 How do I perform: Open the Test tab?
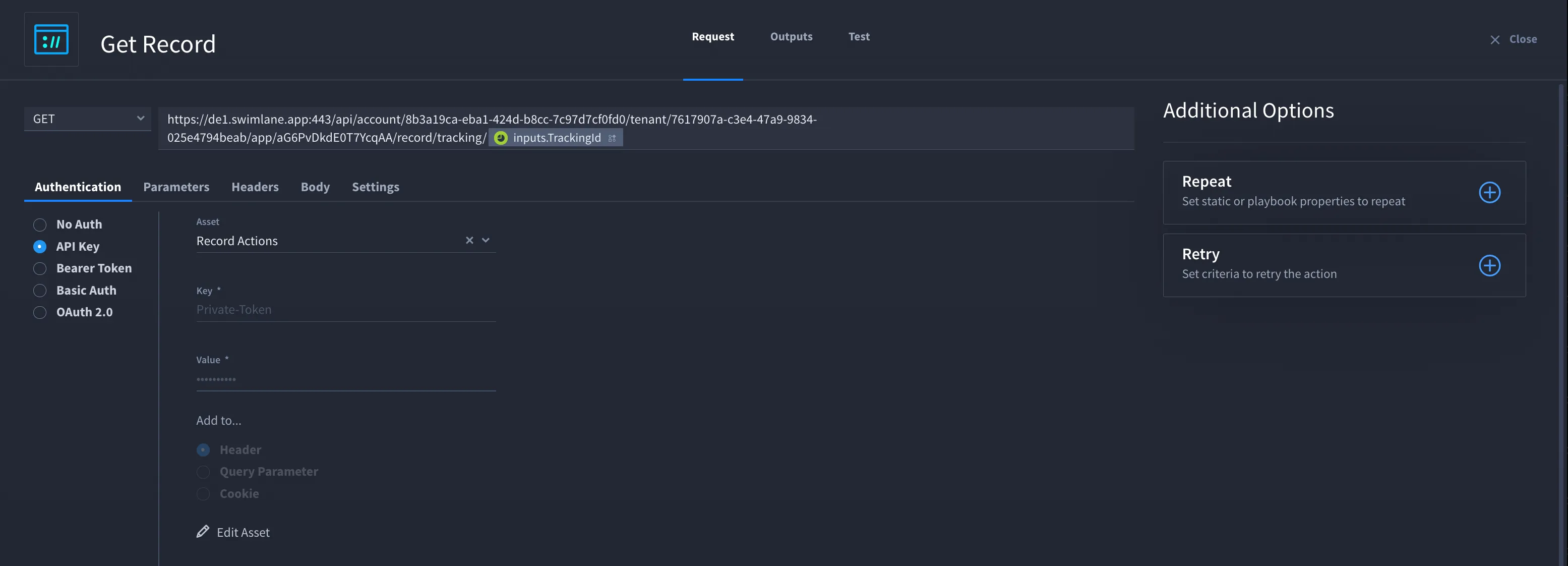tap(859, 36)
